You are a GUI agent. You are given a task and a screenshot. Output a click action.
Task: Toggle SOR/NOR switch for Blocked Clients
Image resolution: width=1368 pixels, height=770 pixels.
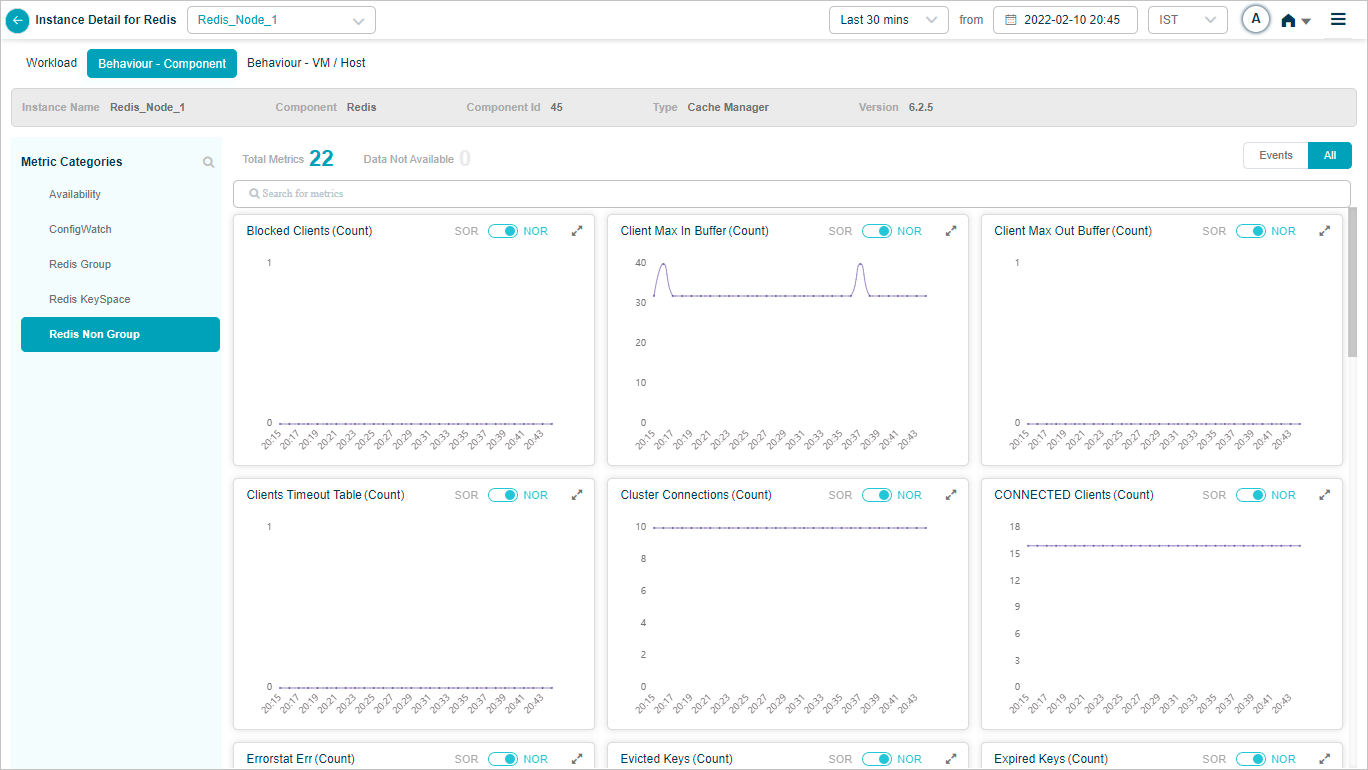coord(503,231)
